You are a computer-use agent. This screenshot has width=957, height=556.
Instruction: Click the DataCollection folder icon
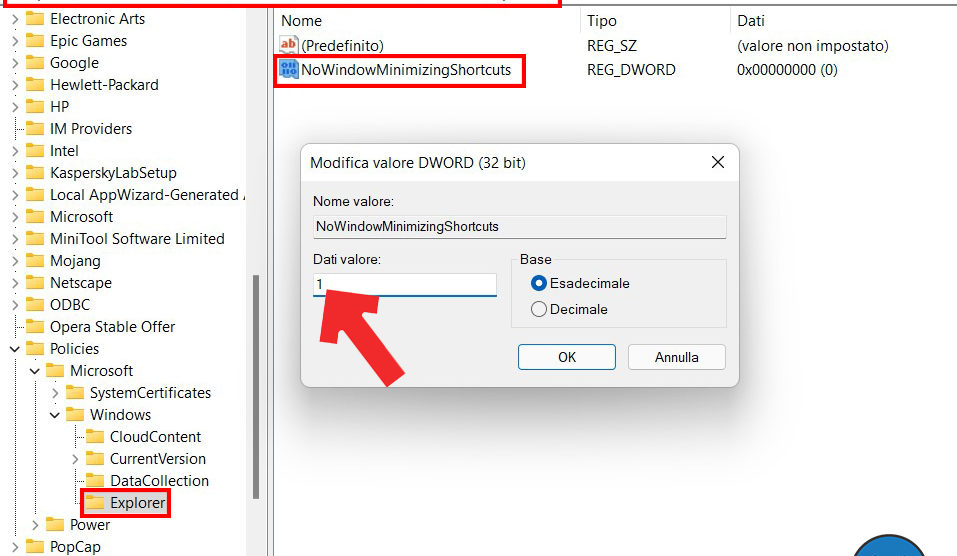[x=95, y=480]
